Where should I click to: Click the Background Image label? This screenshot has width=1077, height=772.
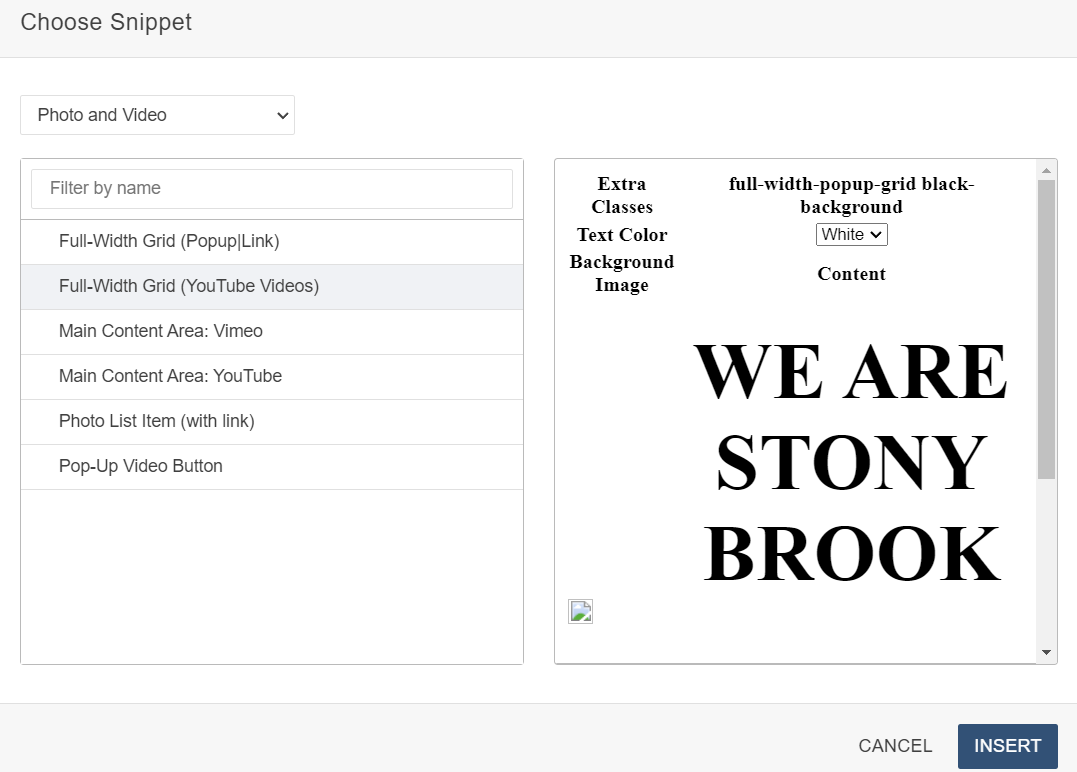click(622, 273)
